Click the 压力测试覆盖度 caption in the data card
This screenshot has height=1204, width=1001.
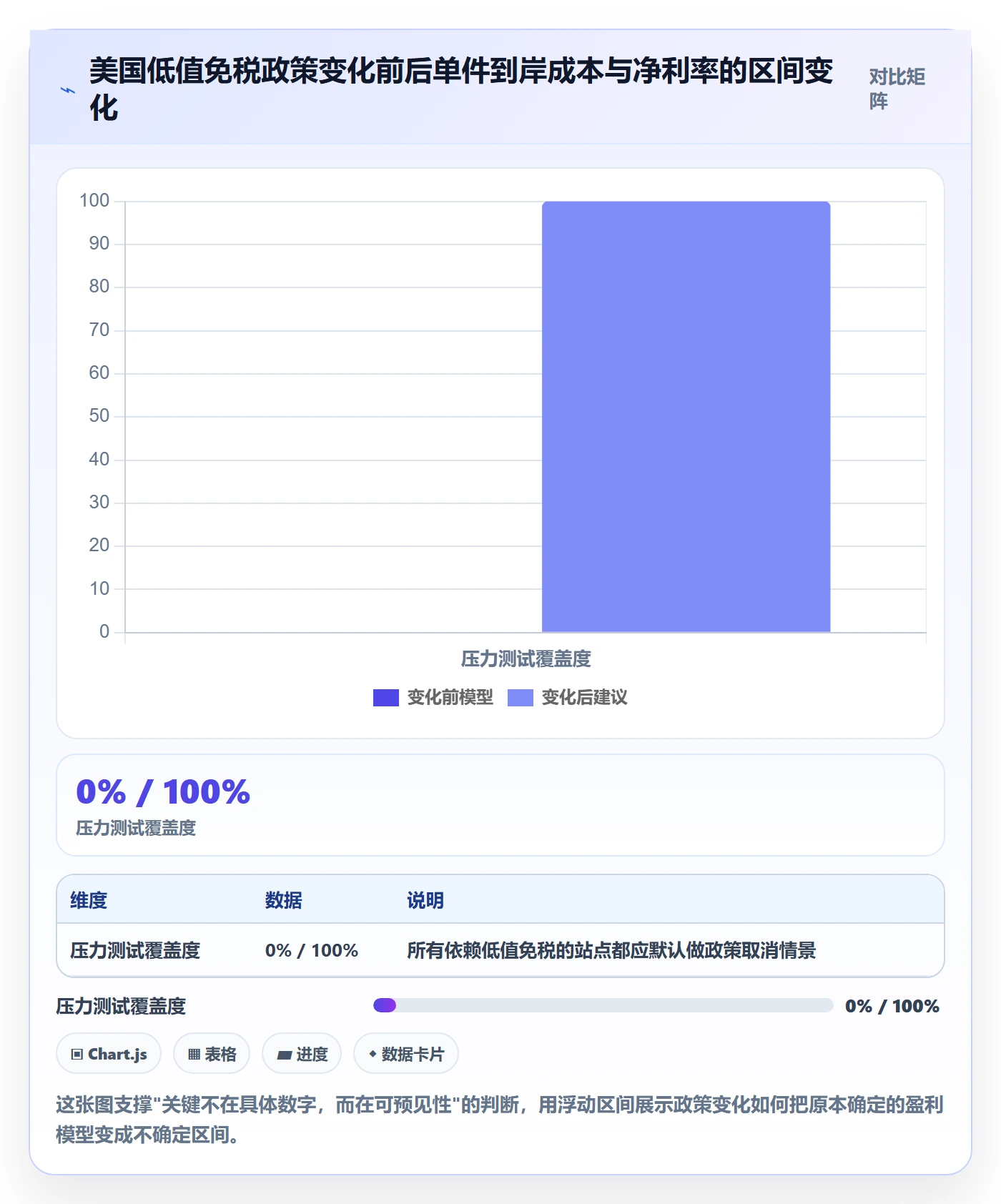136,828
